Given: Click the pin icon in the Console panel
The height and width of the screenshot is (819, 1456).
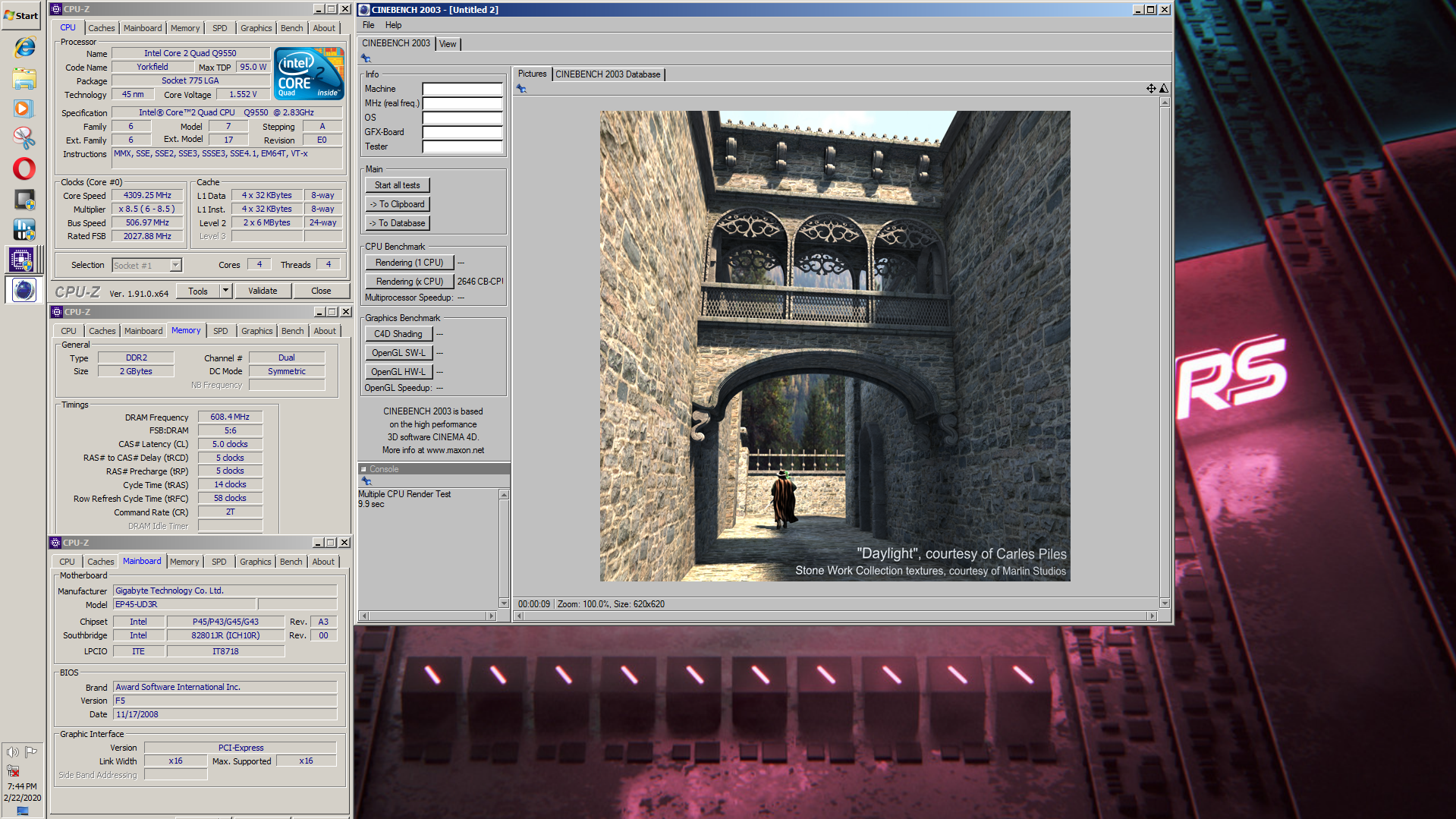Looking at the screenshot, I should 366,481.
